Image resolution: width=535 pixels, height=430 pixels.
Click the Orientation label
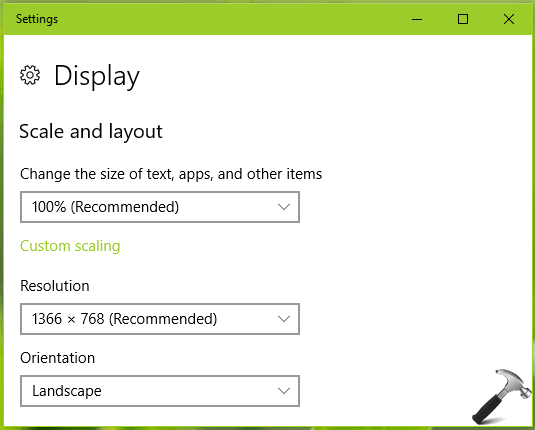click(x=57, y=358)
